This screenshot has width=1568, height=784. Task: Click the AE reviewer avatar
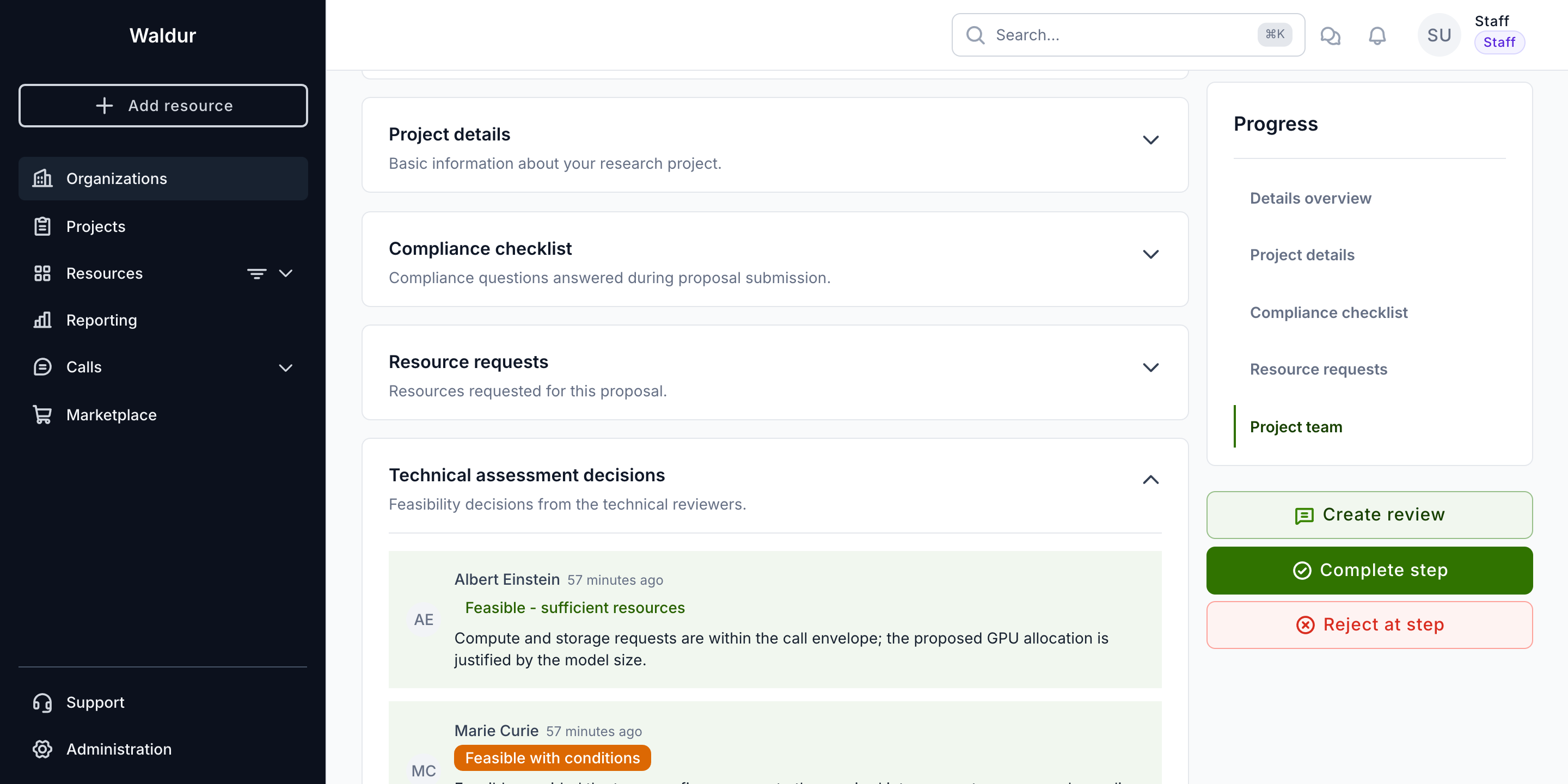pyautogui.click(x=424, y=620)
